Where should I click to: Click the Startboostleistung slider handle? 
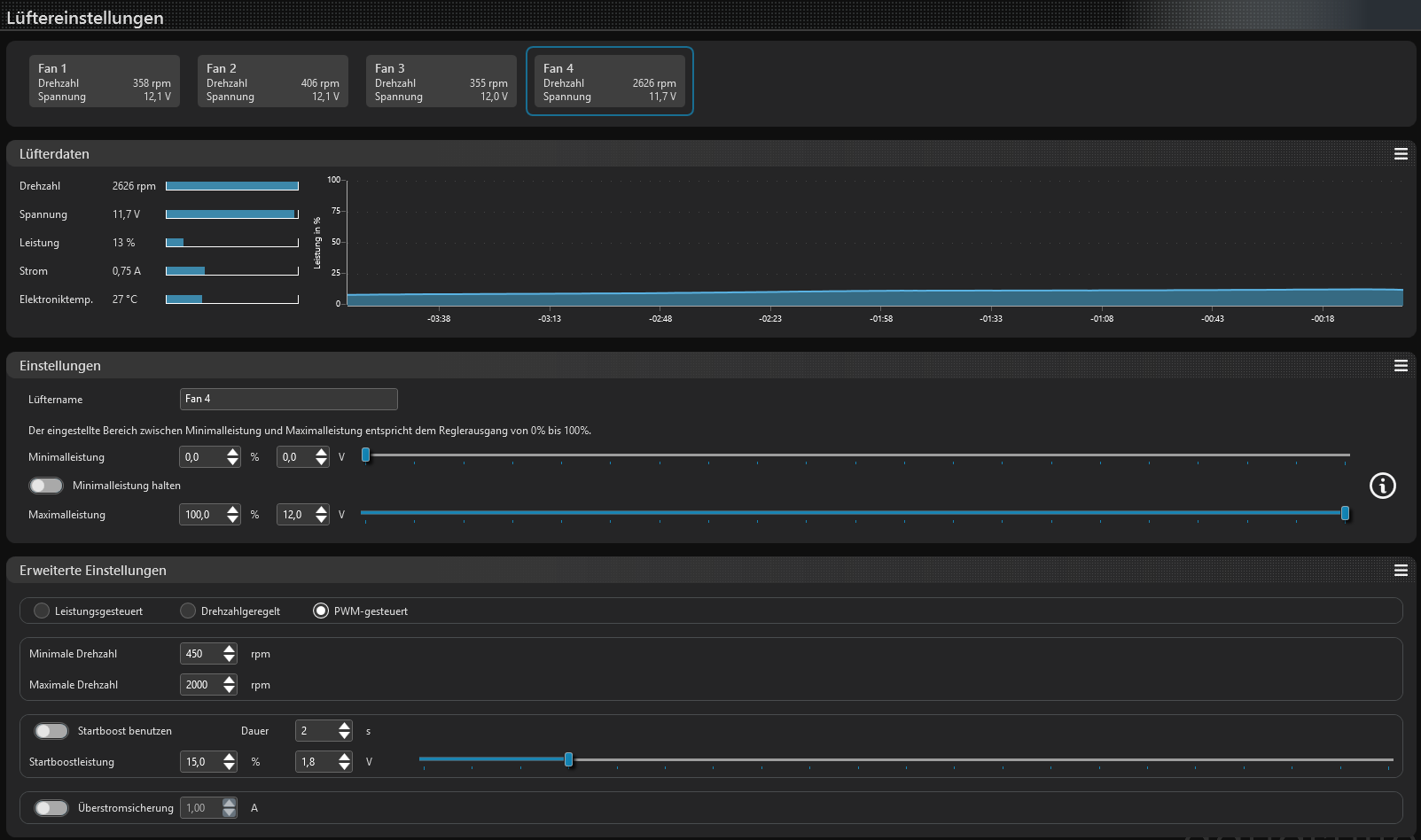tap(568, 759)
